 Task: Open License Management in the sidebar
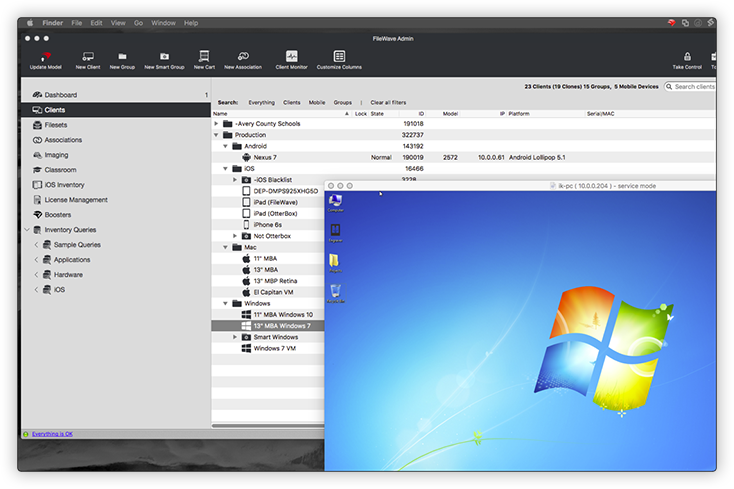pyautogui.click(x=116, y=200)
